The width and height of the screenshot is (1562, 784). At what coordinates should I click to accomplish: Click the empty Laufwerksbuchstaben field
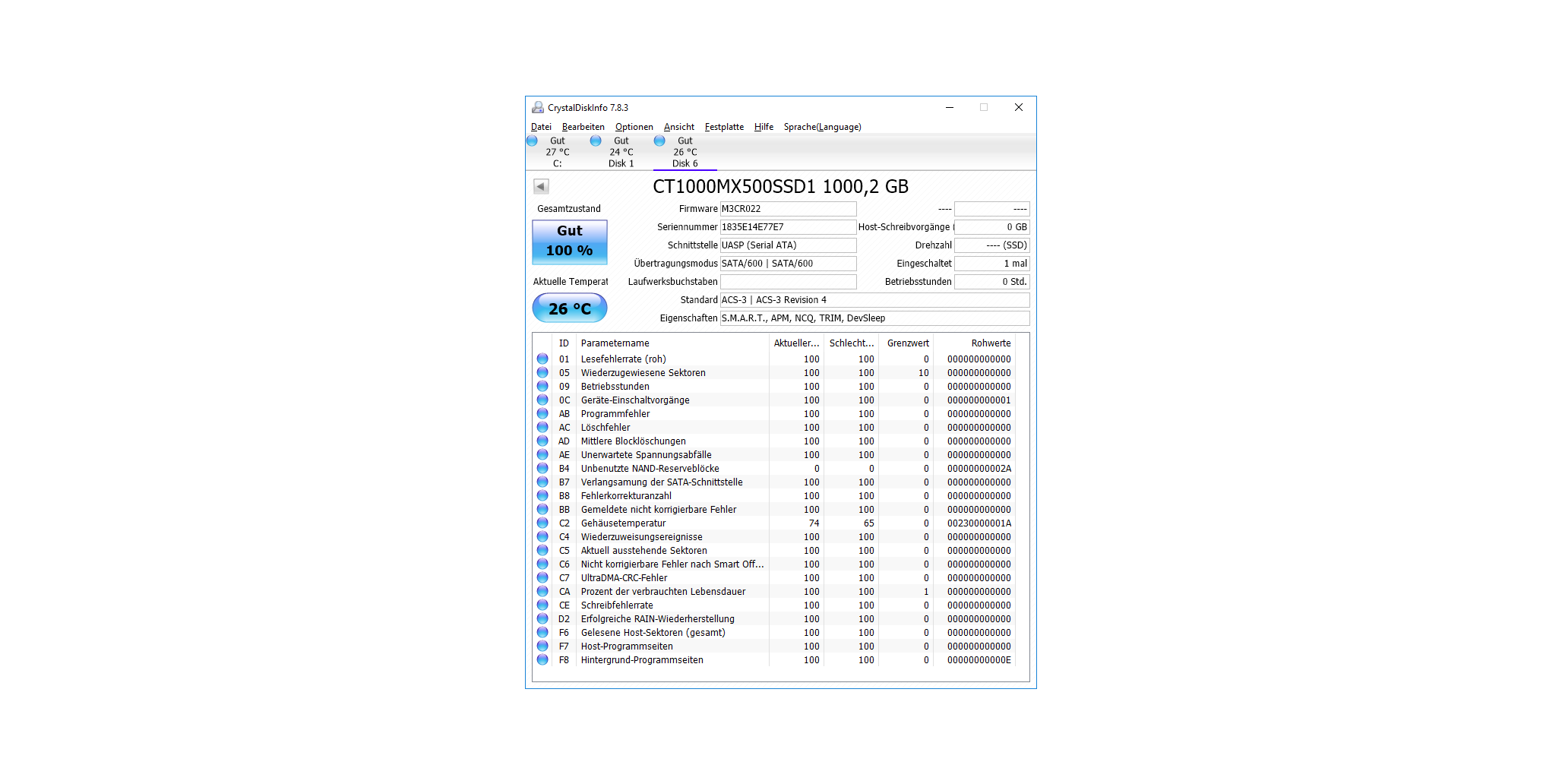point(788,282)
